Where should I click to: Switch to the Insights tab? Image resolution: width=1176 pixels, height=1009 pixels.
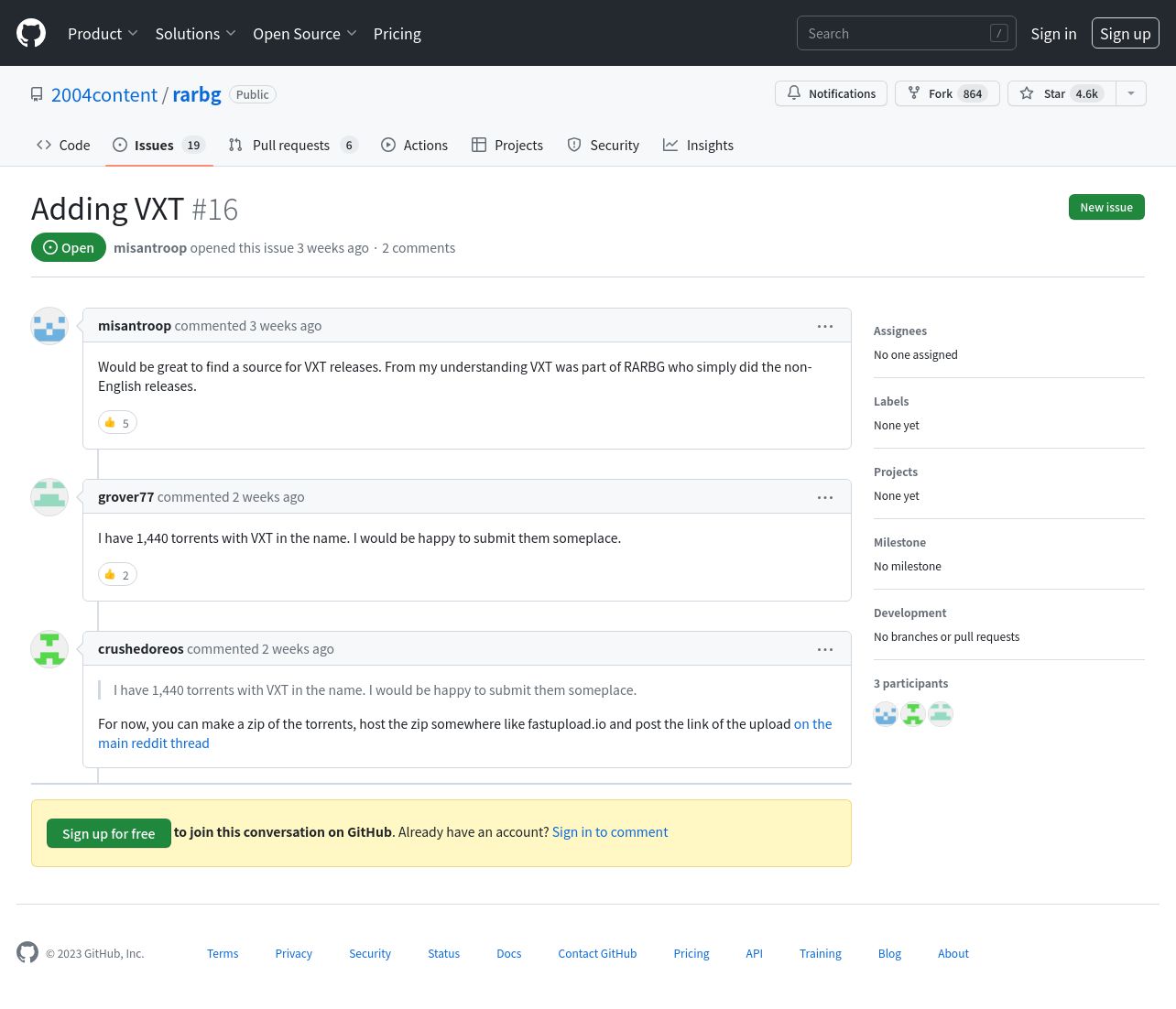click(x=698, y=145)
